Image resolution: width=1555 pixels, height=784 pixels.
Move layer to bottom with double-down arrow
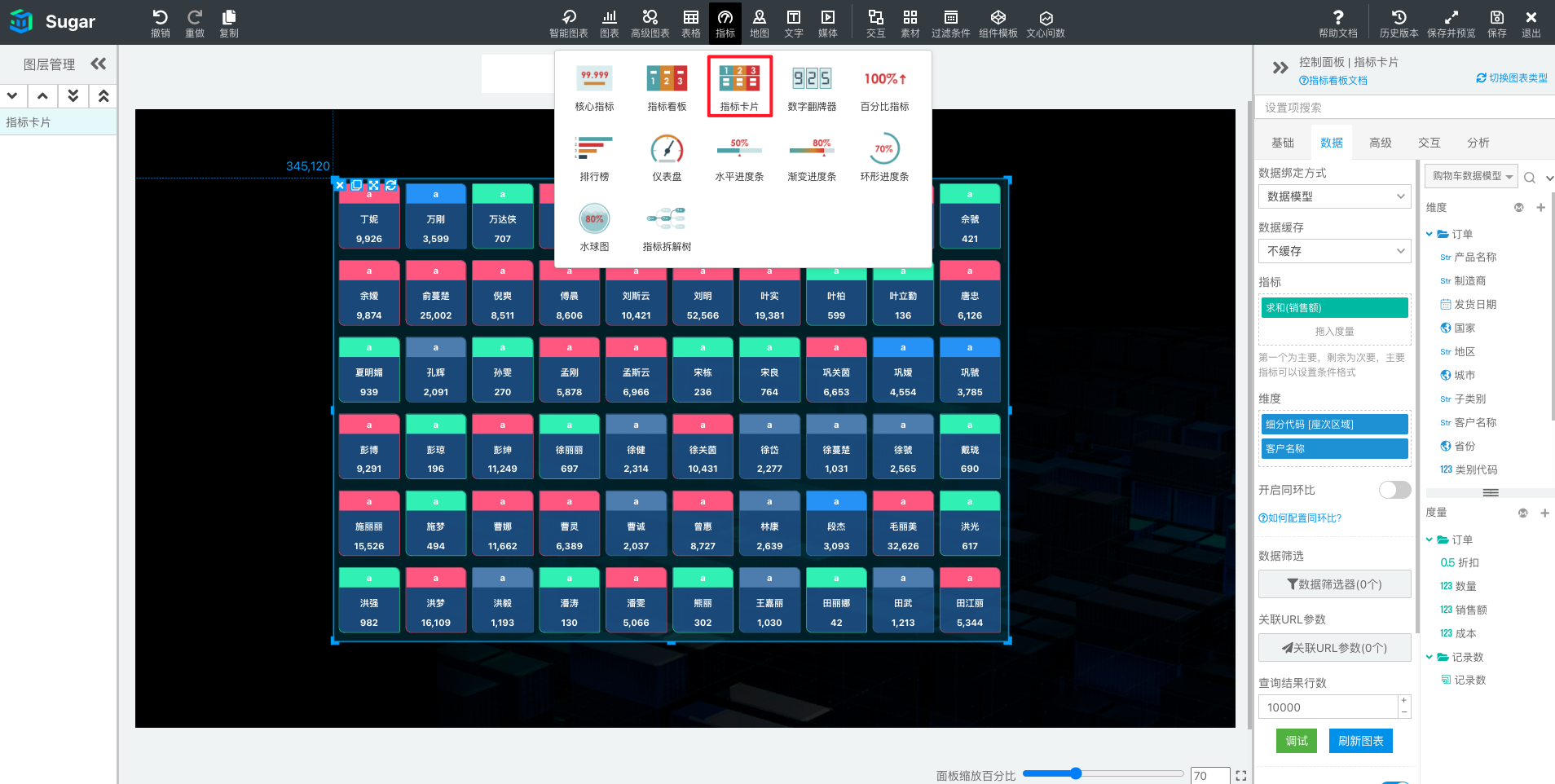[x=73, y=96]
